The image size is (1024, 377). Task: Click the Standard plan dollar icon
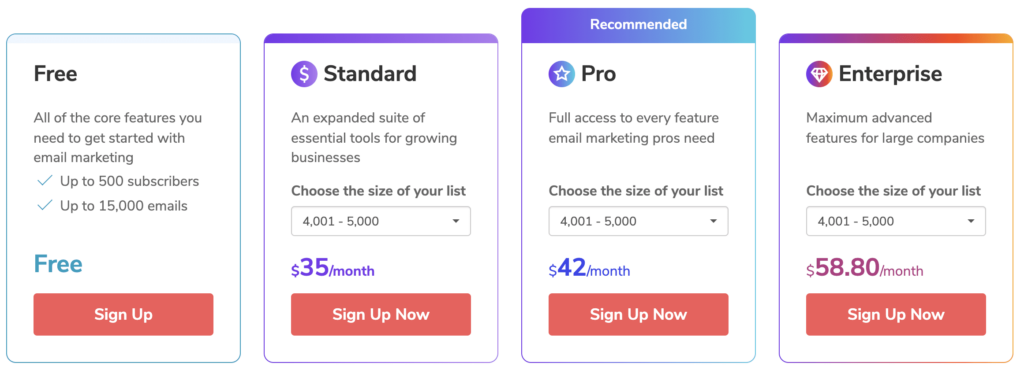pos(304,74)
